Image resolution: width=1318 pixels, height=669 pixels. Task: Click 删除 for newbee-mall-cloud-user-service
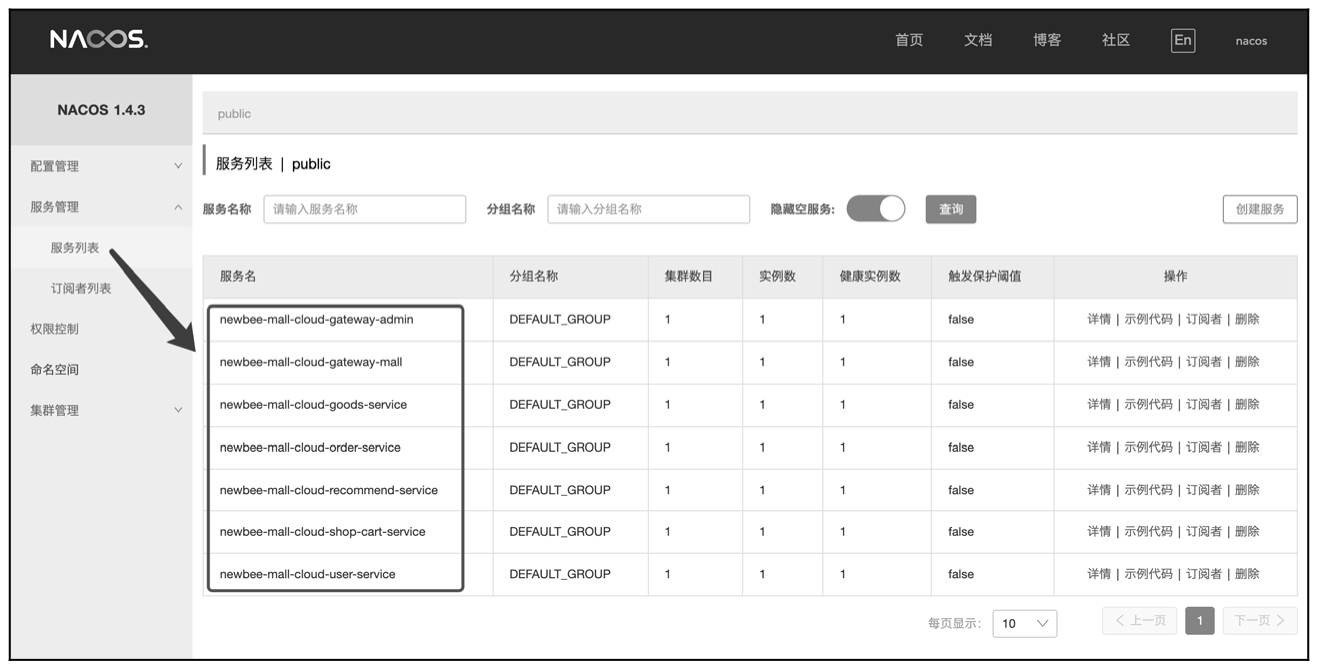[x=1247, y=574]
